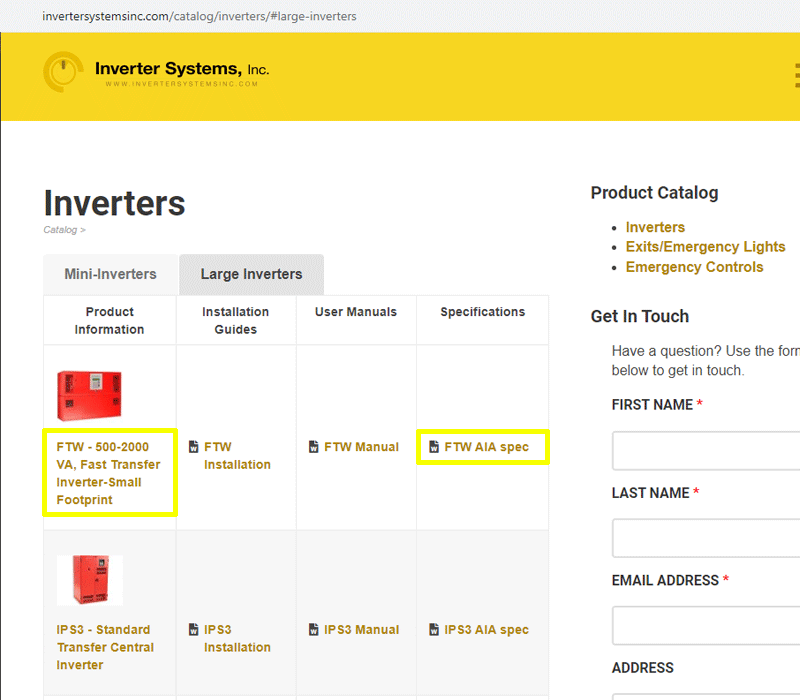Click into the First Name input field
This screenshot has height=700, width=800.
(706, 451)
